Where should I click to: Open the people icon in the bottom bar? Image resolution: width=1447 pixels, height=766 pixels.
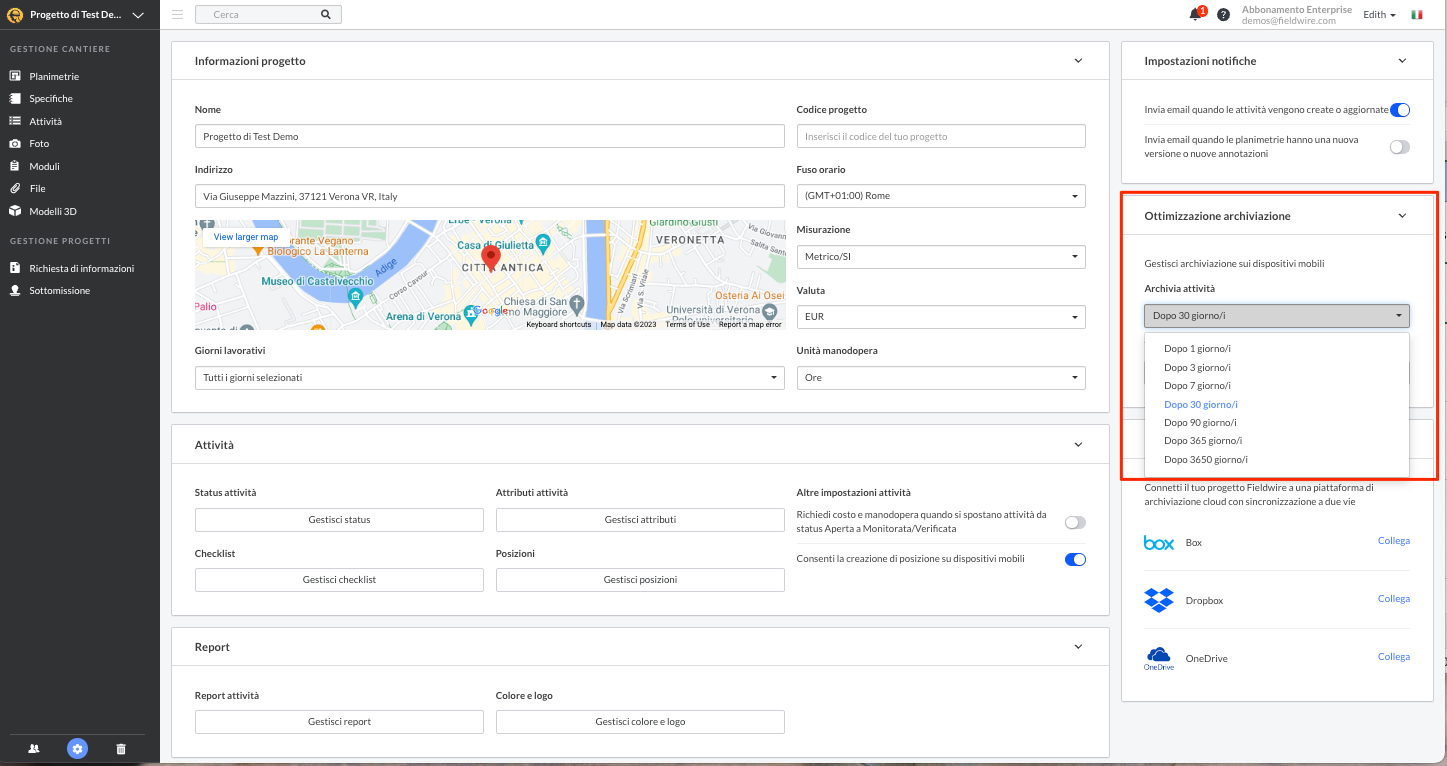(x=34, y=748)
